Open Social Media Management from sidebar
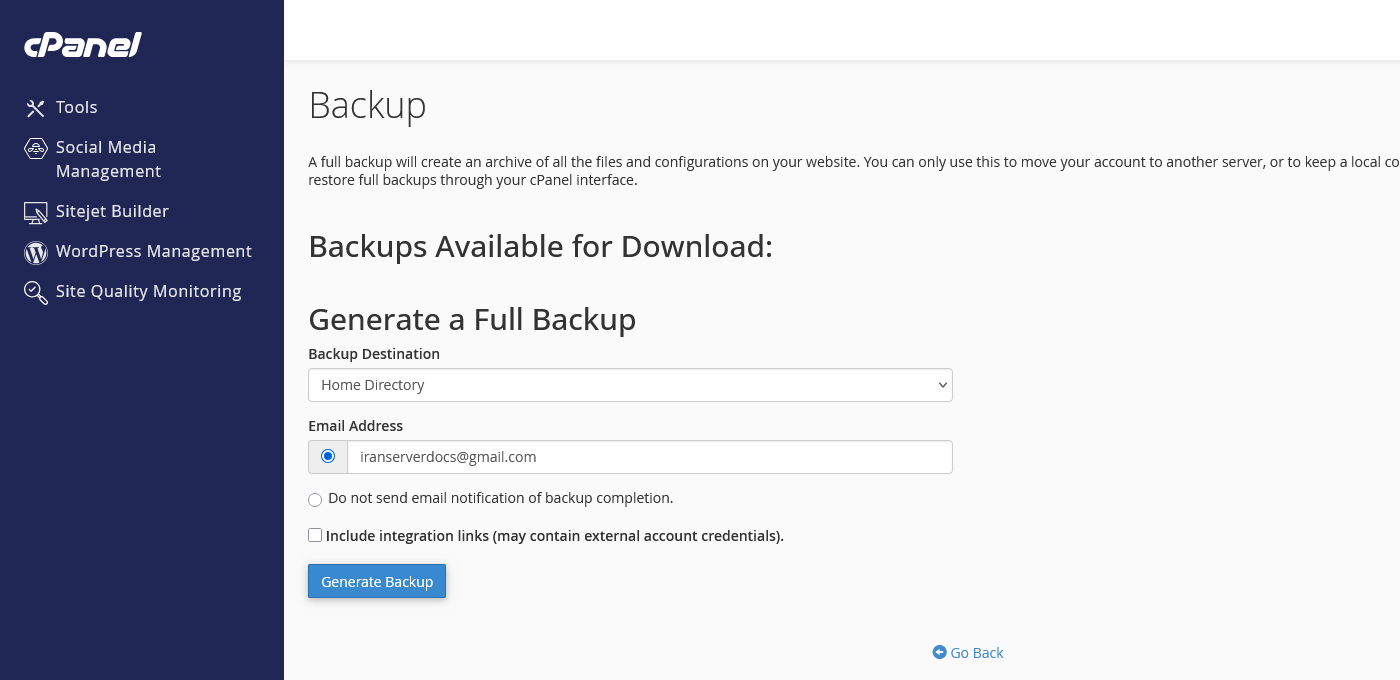This screenshot has width=1400, height=680. pos(106,159)
